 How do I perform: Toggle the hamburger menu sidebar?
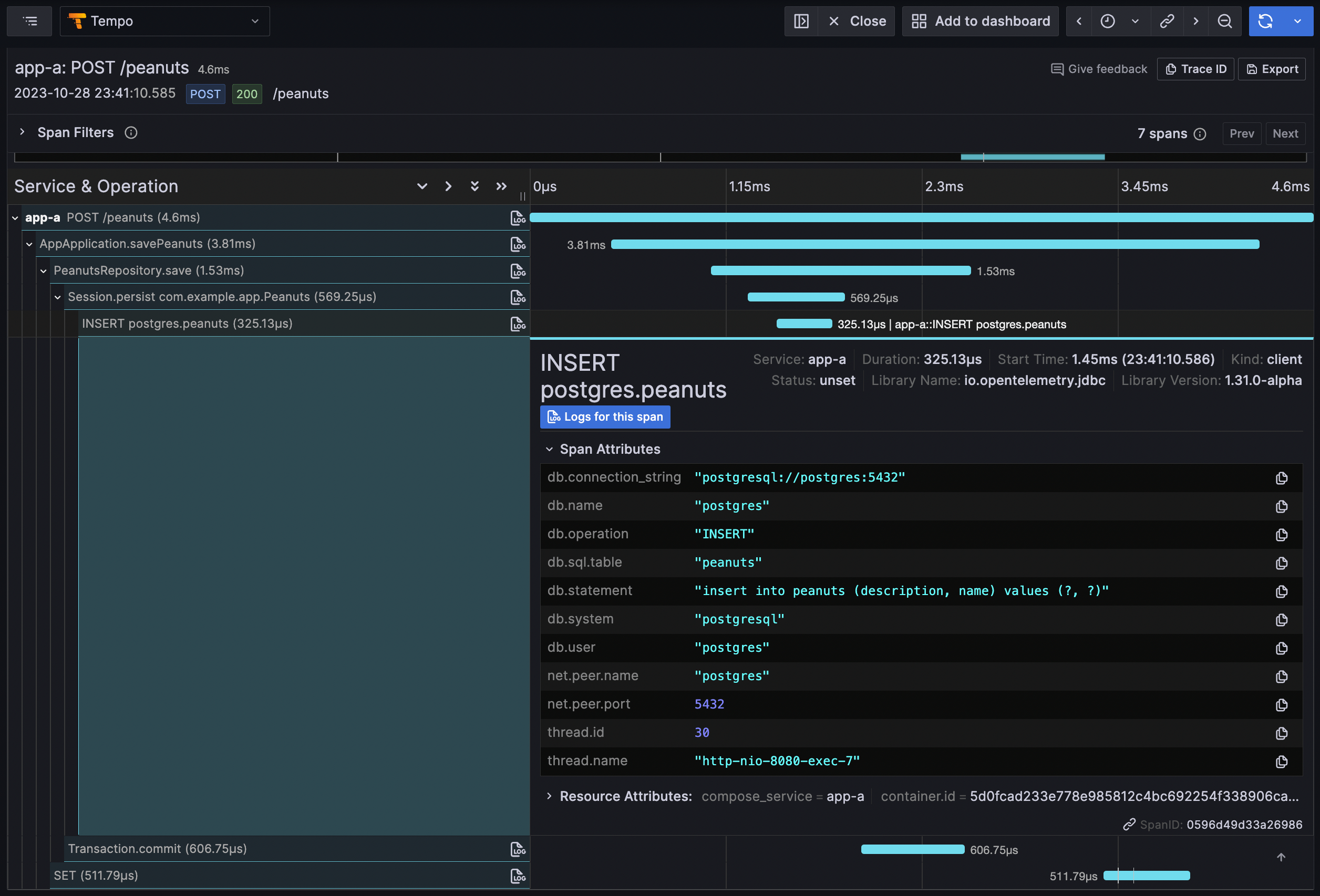[29, 22]
